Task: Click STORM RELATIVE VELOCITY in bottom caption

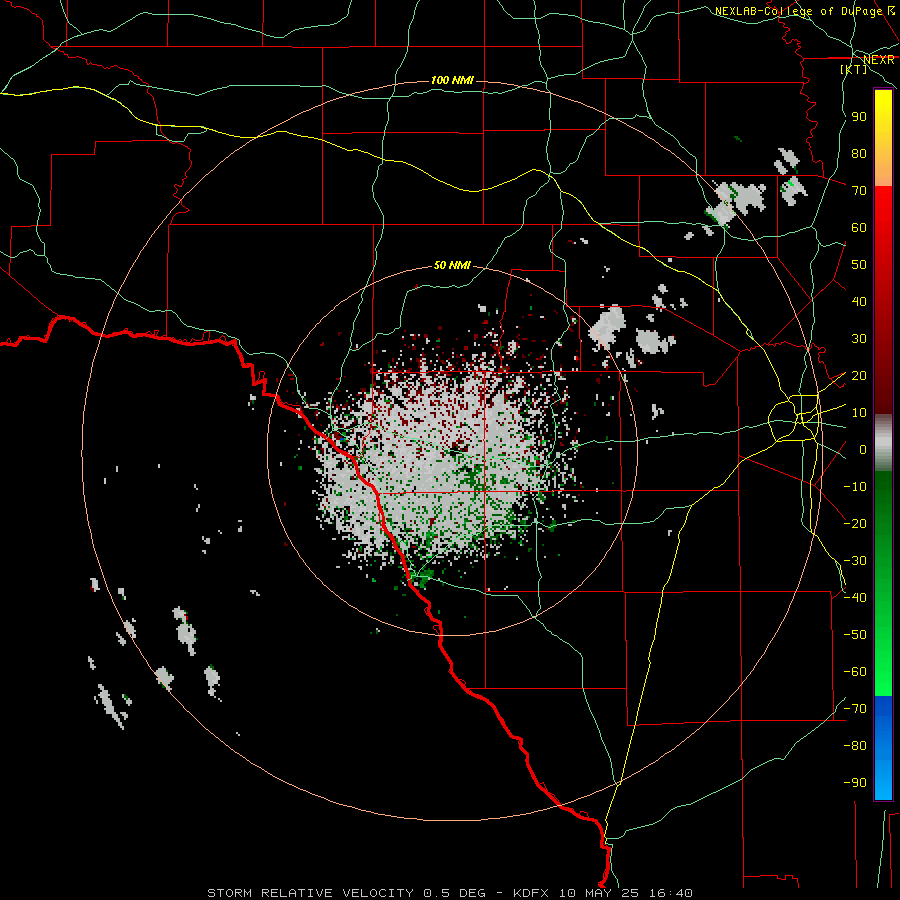Action: [x=311, y=893]
